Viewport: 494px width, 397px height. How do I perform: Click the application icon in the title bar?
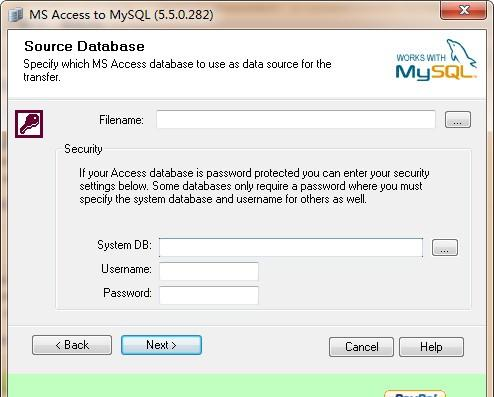15,15
